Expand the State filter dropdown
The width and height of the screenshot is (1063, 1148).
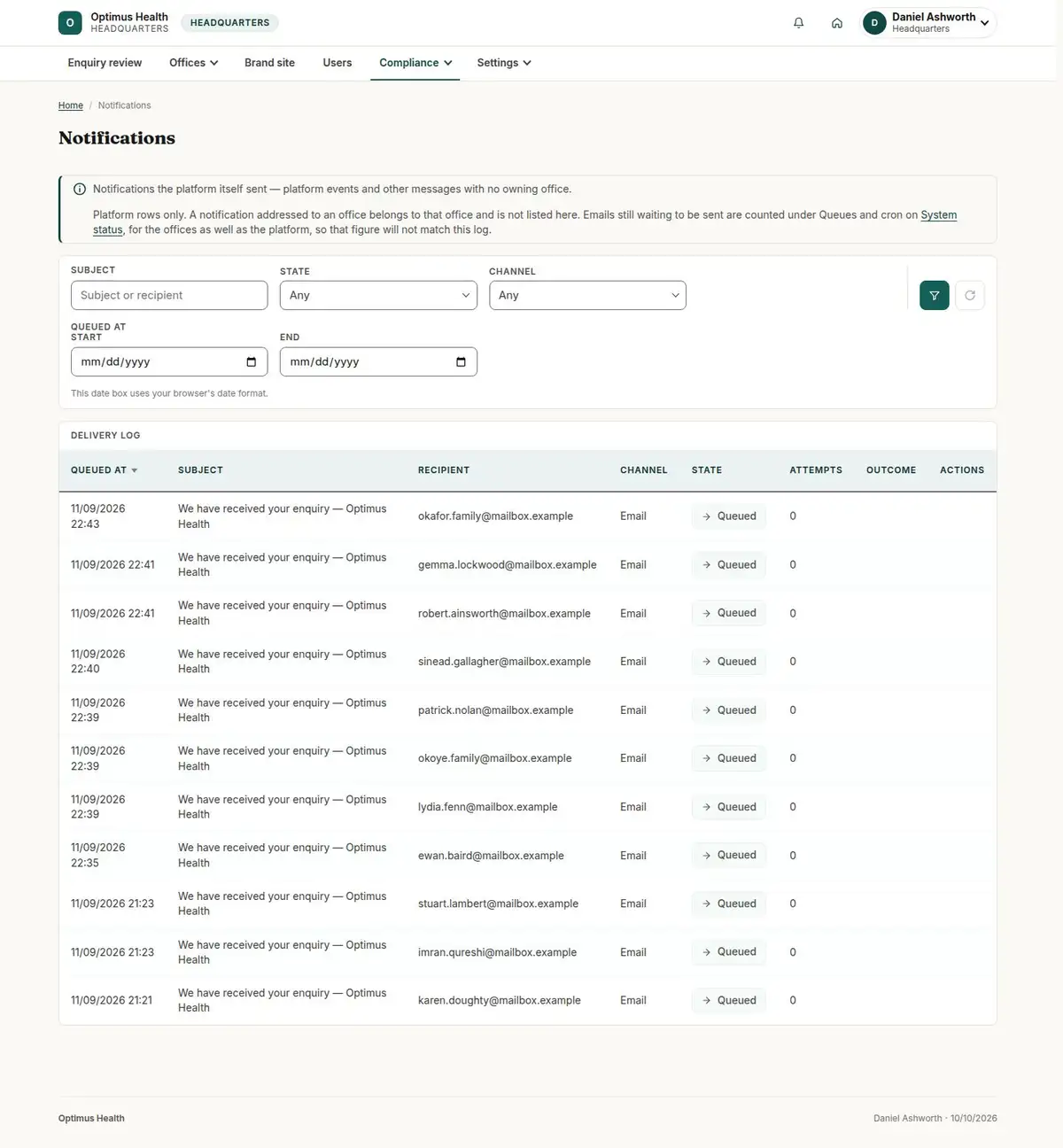pos(378,295)
